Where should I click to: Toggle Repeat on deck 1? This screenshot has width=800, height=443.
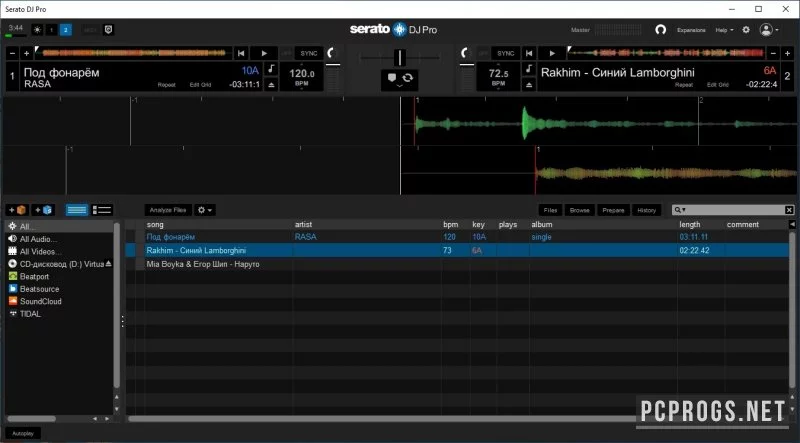click(166, 85)
